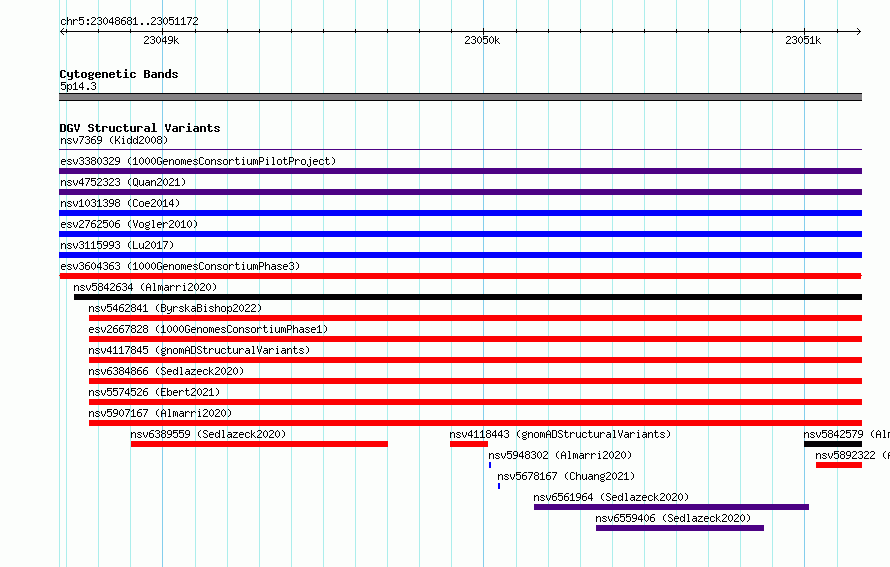Select purple bar under nsv6561964
This screenshot has height=567, width=890.
pyautogui.click(x=671, y=507)
